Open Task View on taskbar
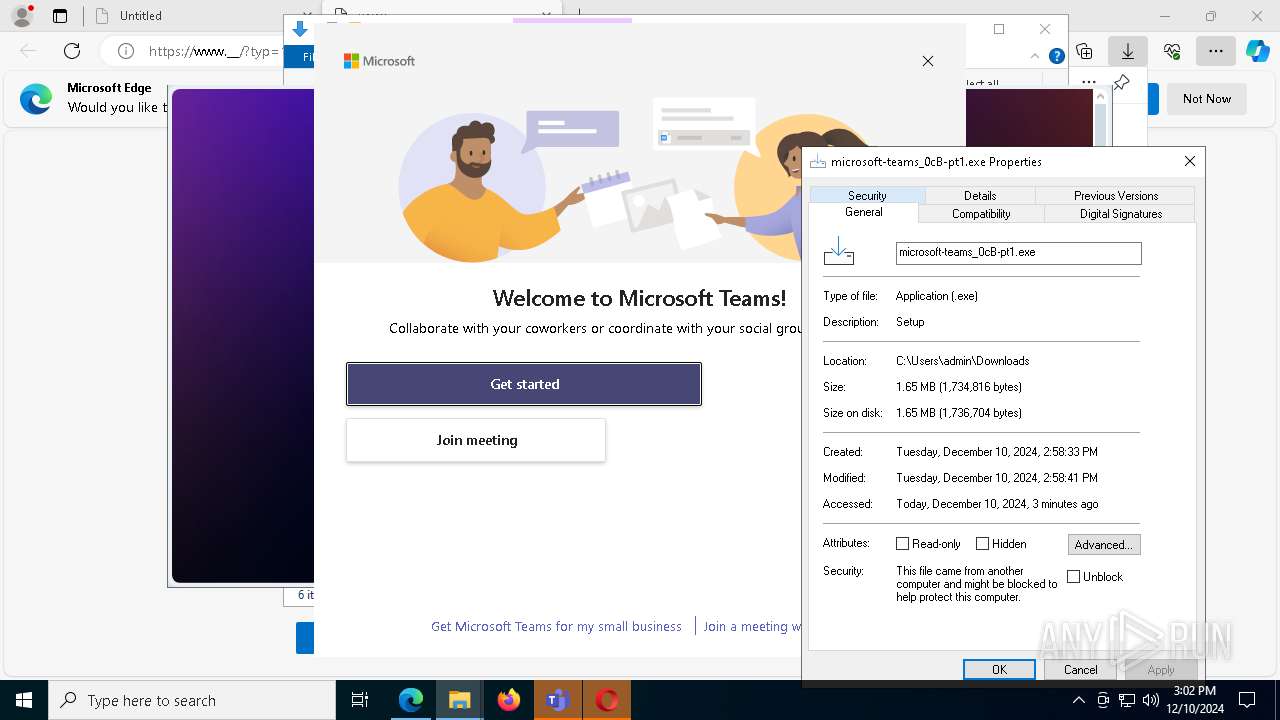 click(360, 701)
